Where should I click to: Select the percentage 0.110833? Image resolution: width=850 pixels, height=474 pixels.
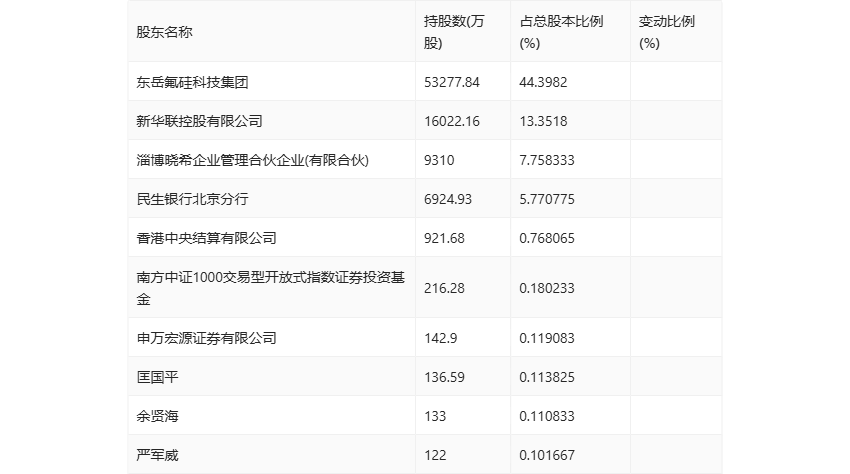(x=547, y=416)
